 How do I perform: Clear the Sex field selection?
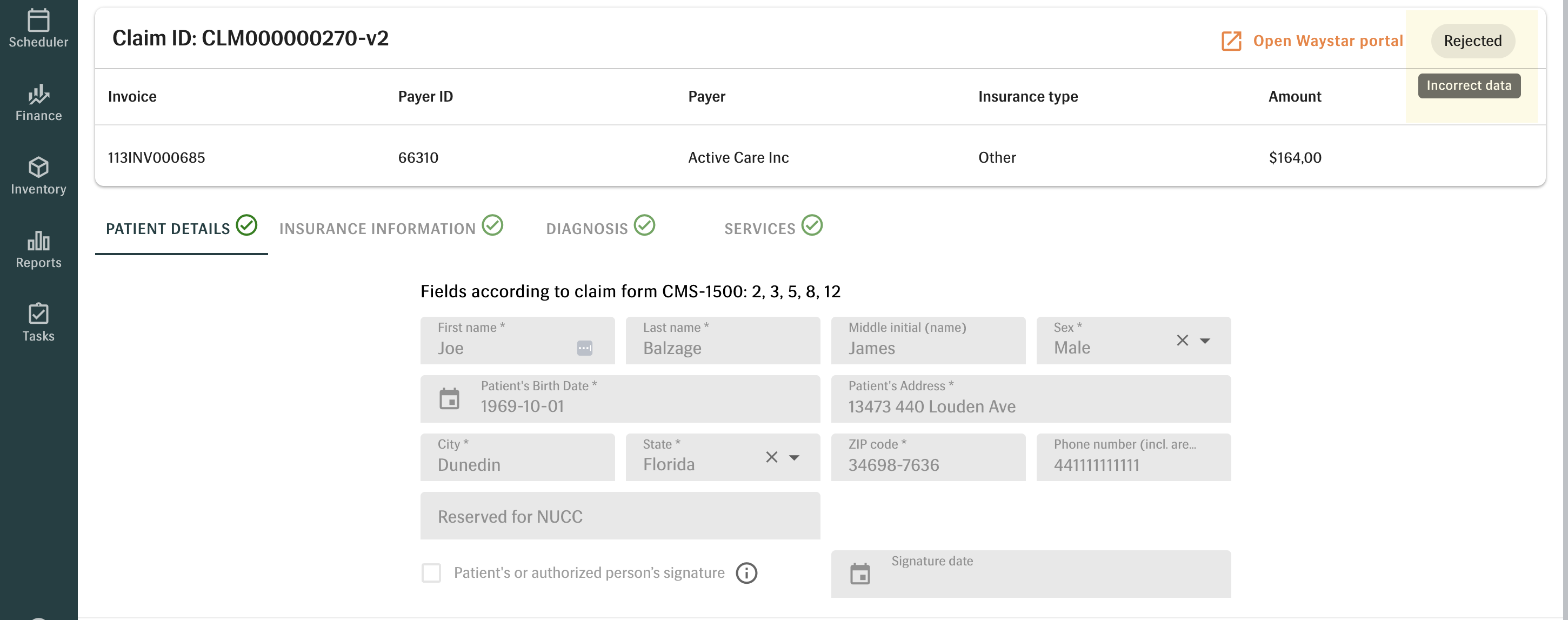coord(1182,340)
